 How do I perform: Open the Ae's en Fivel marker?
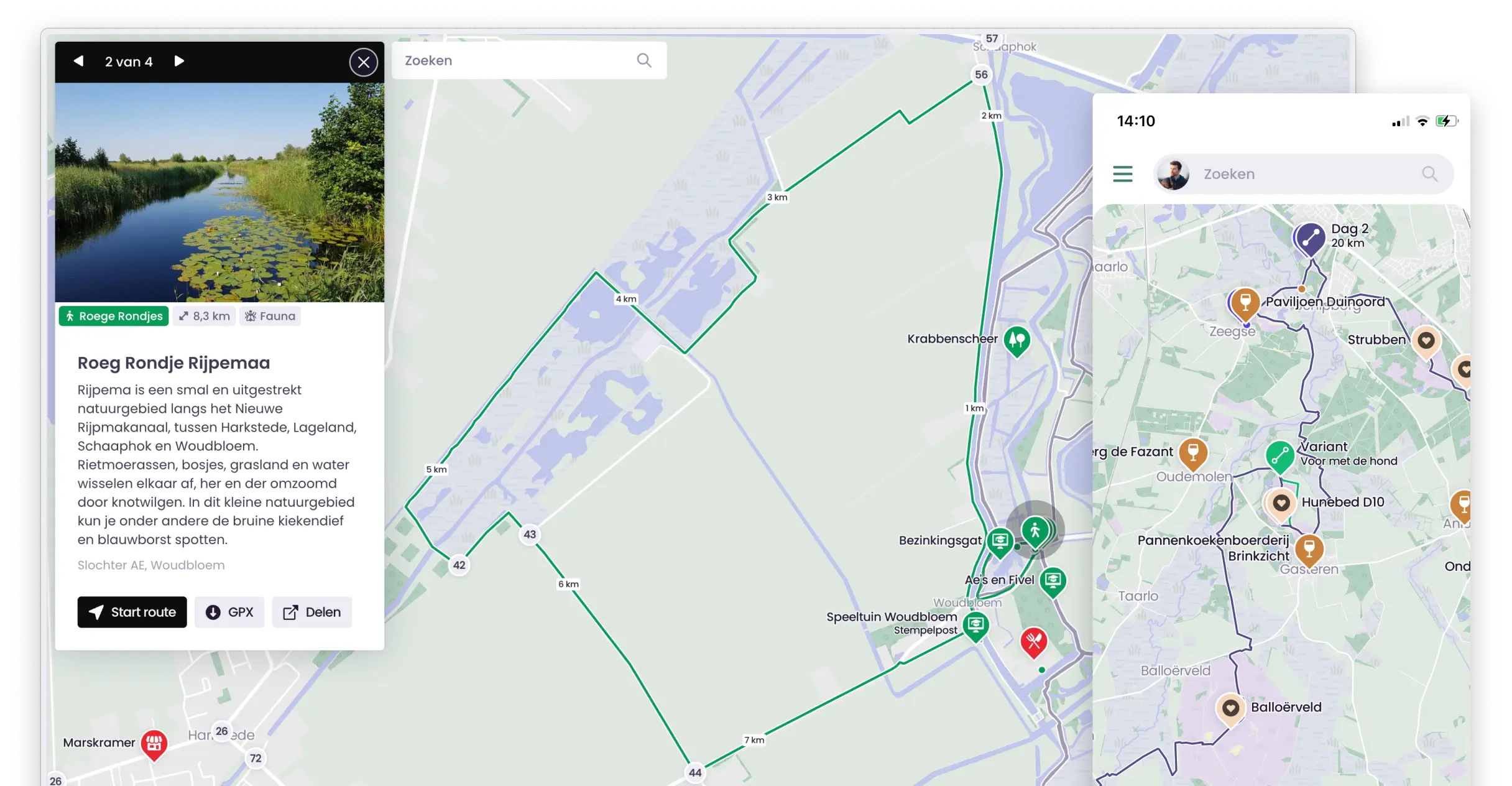pyautogui.click(x=1053, y=582)
